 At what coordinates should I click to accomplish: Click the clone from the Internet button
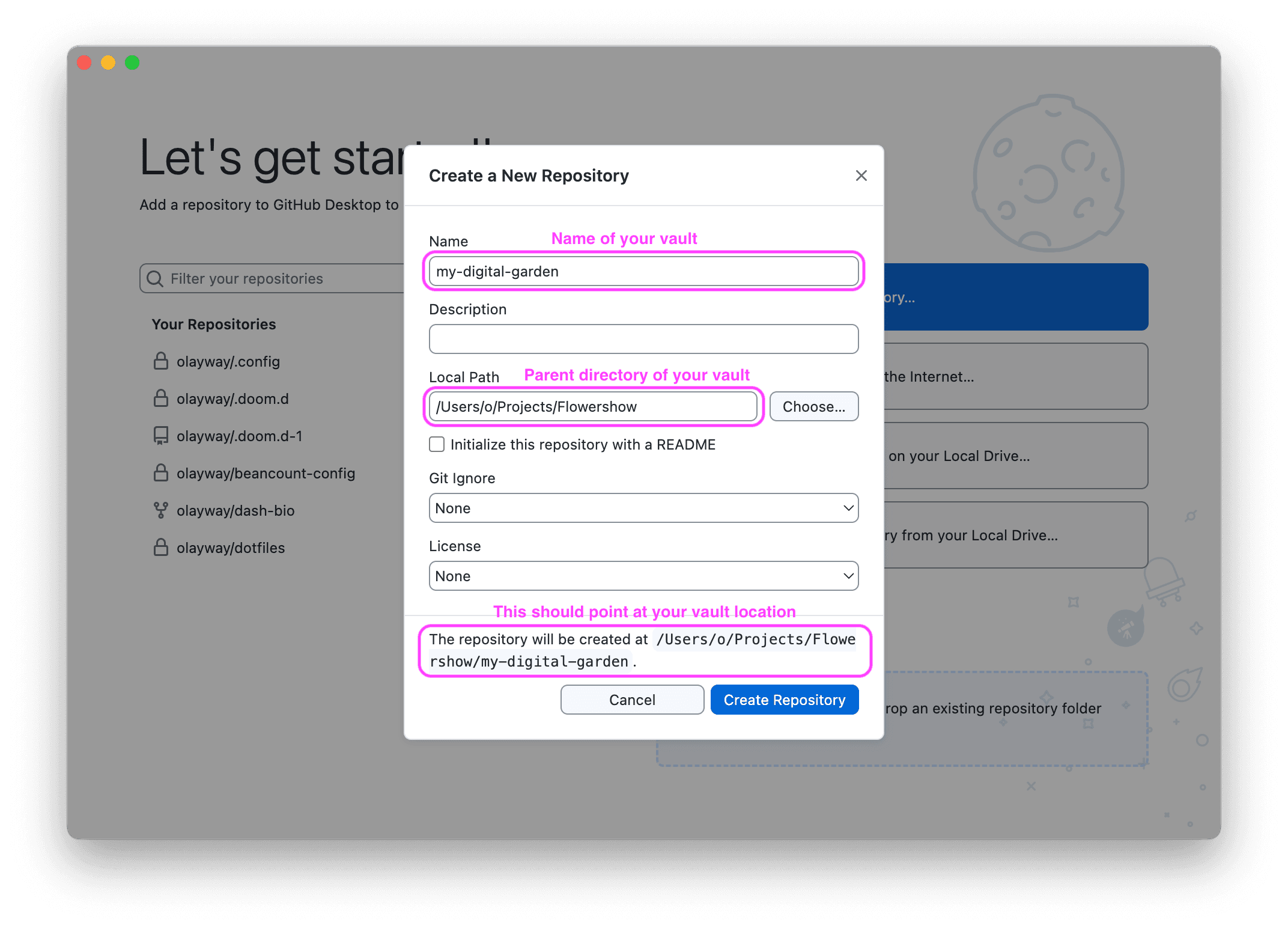[x=1016, y=376]
